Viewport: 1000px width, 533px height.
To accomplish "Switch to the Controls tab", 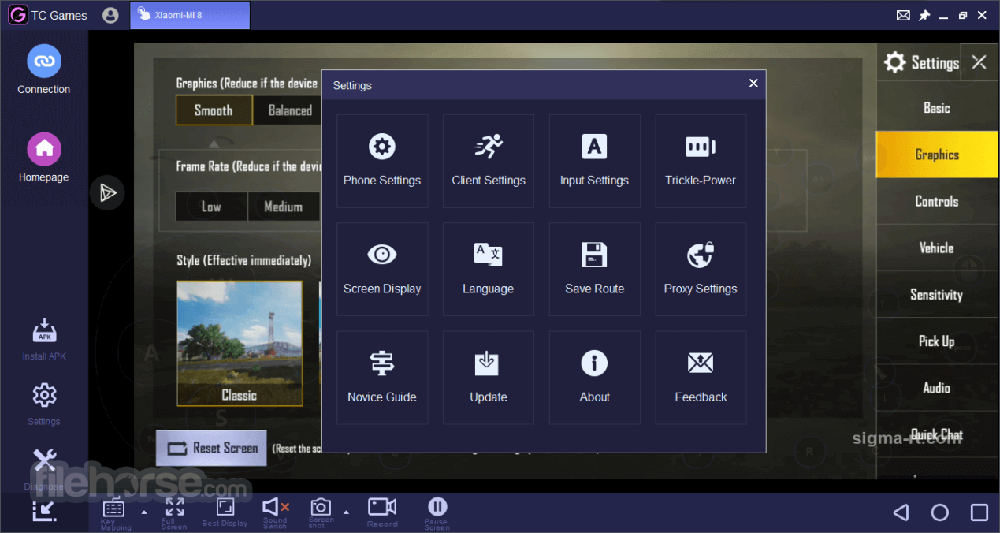I will (x=936, y=201).
